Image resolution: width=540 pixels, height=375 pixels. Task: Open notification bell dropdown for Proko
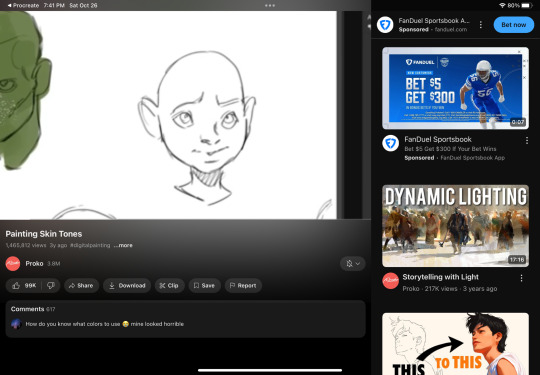(x=353, y=263)
